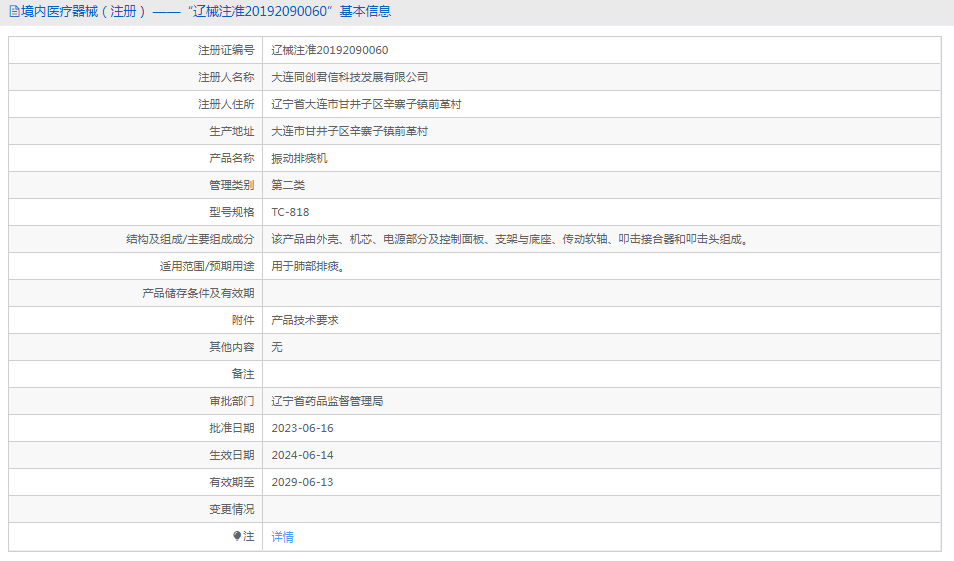Open the 详情 details link
954x561 pixels.
(283, 537)
